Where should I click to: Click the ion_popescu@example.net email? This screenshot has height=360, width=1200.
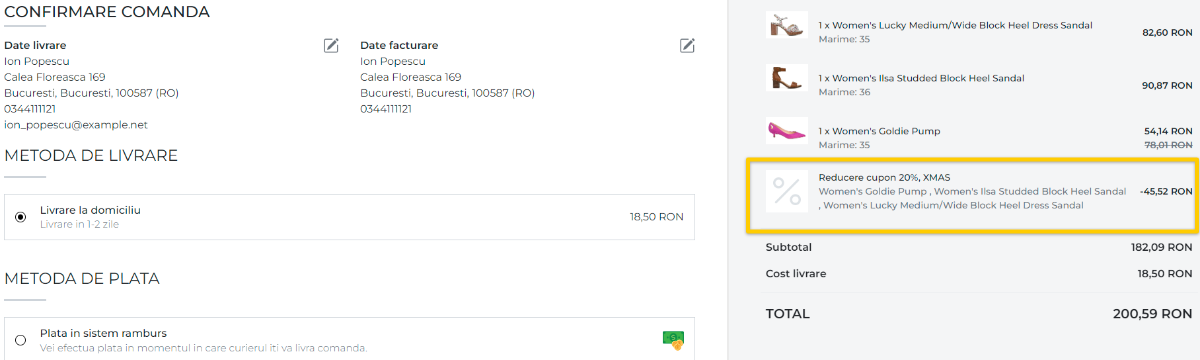point(75,125)
